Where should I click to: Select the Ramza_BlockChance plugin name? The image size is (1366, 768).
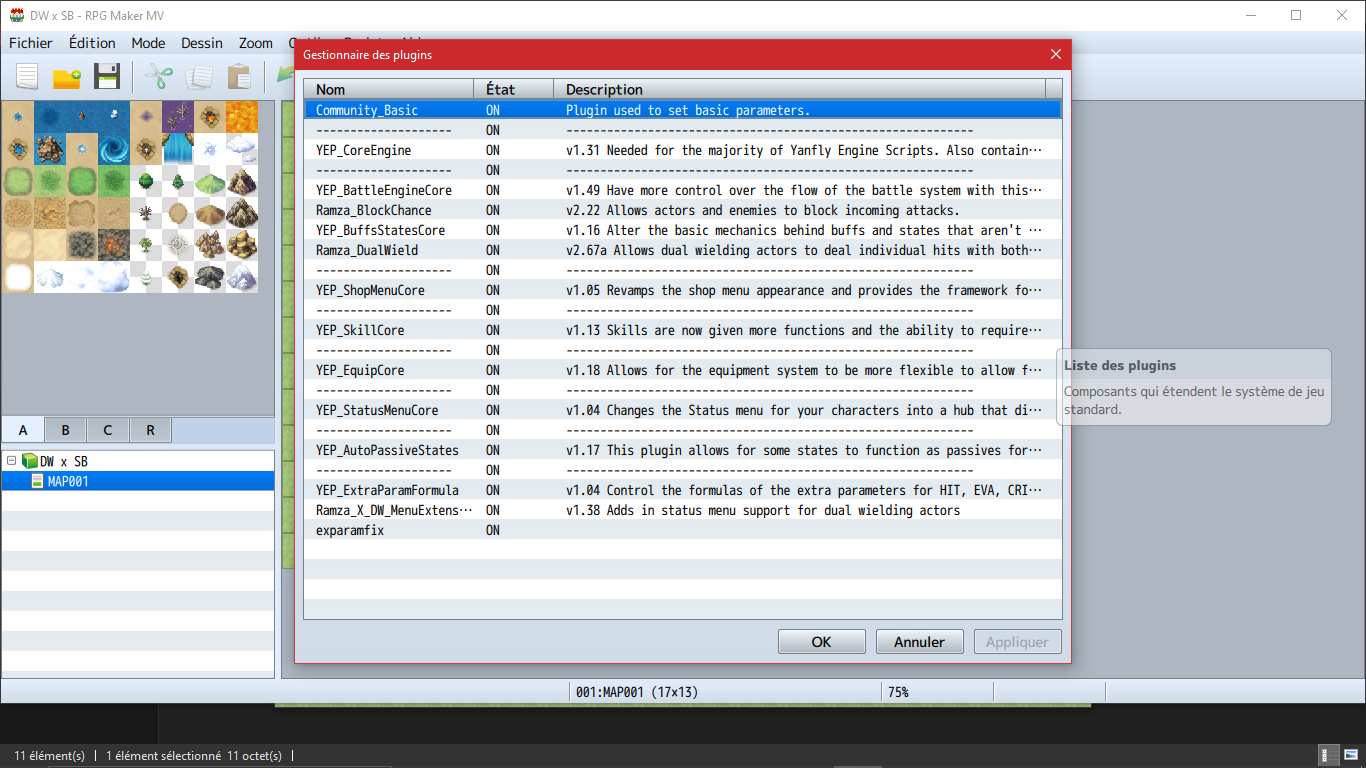click(374, 210)
